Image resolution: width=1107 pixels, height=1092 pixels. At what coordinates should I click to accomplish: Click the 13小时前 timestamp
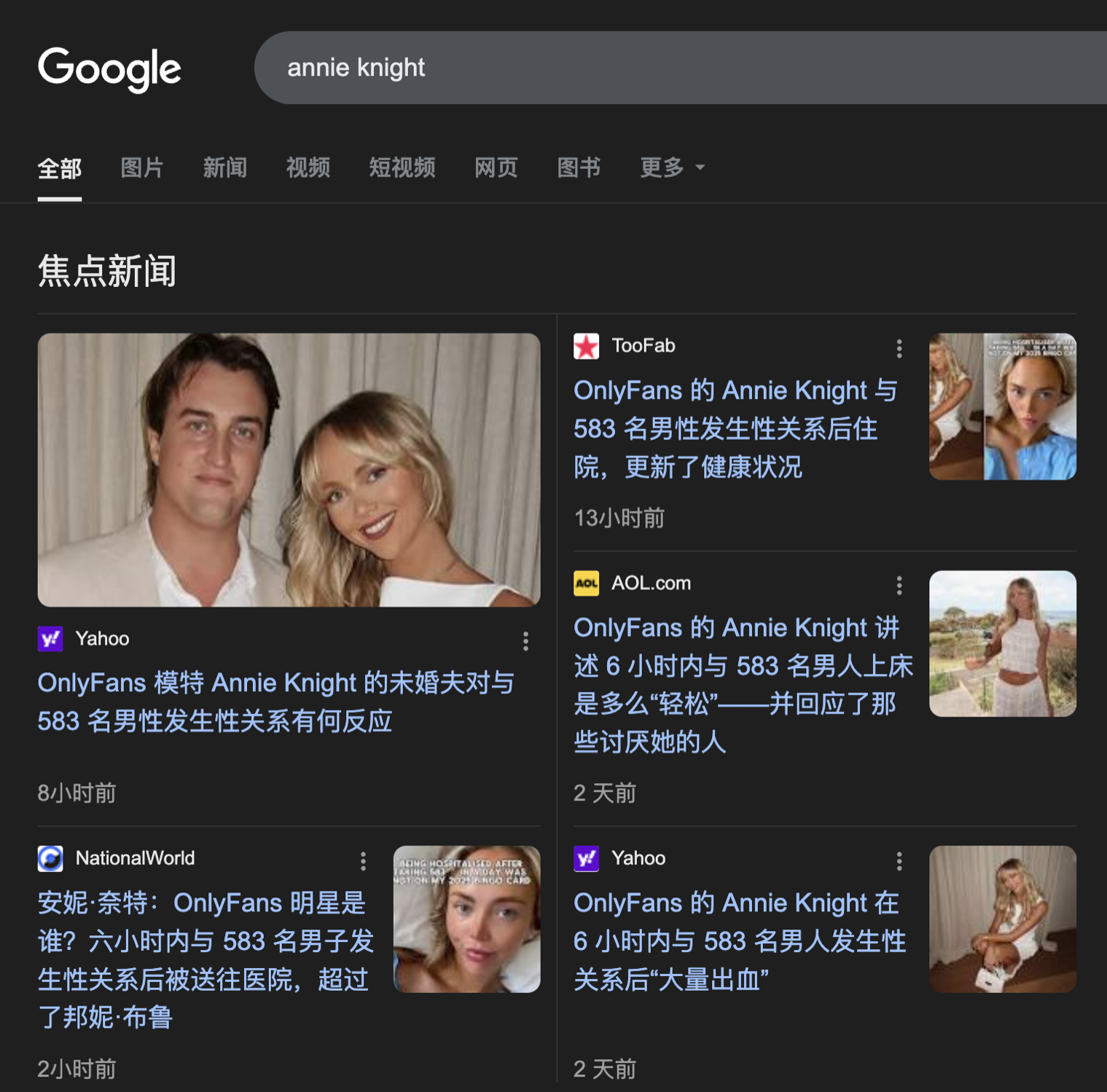(x=619, y=518)
